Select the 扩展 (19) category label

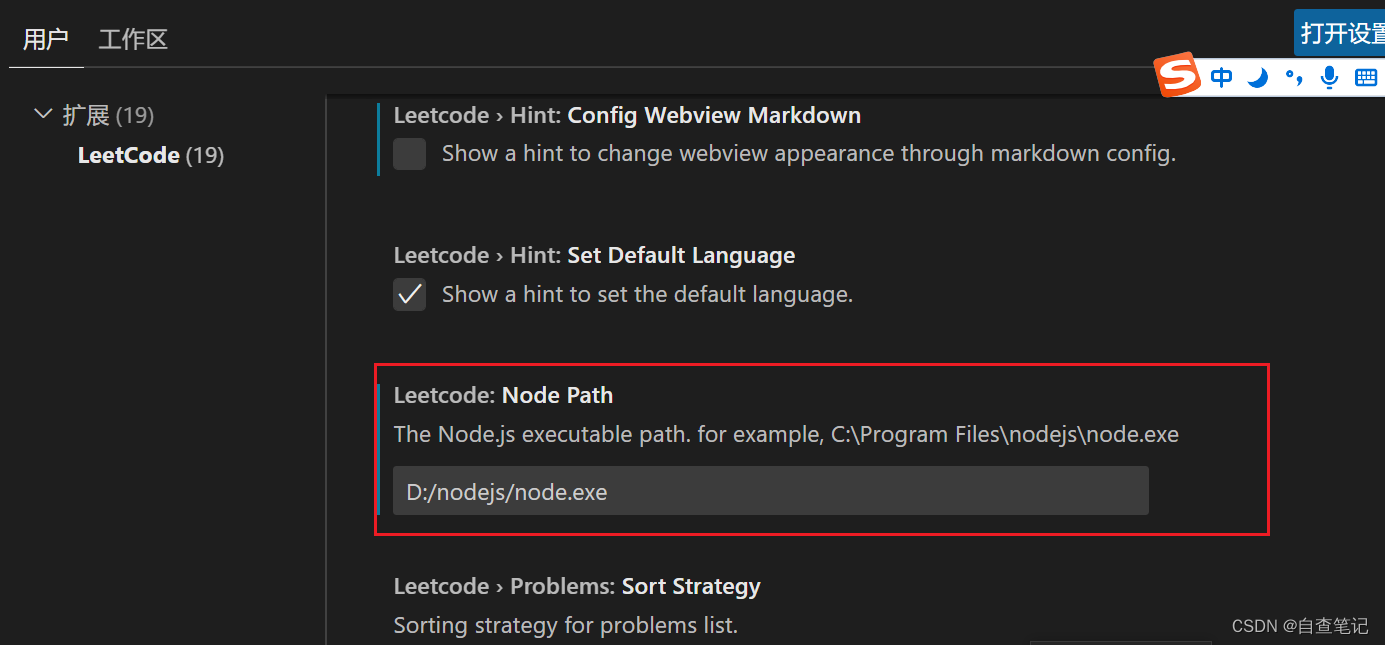108,115
